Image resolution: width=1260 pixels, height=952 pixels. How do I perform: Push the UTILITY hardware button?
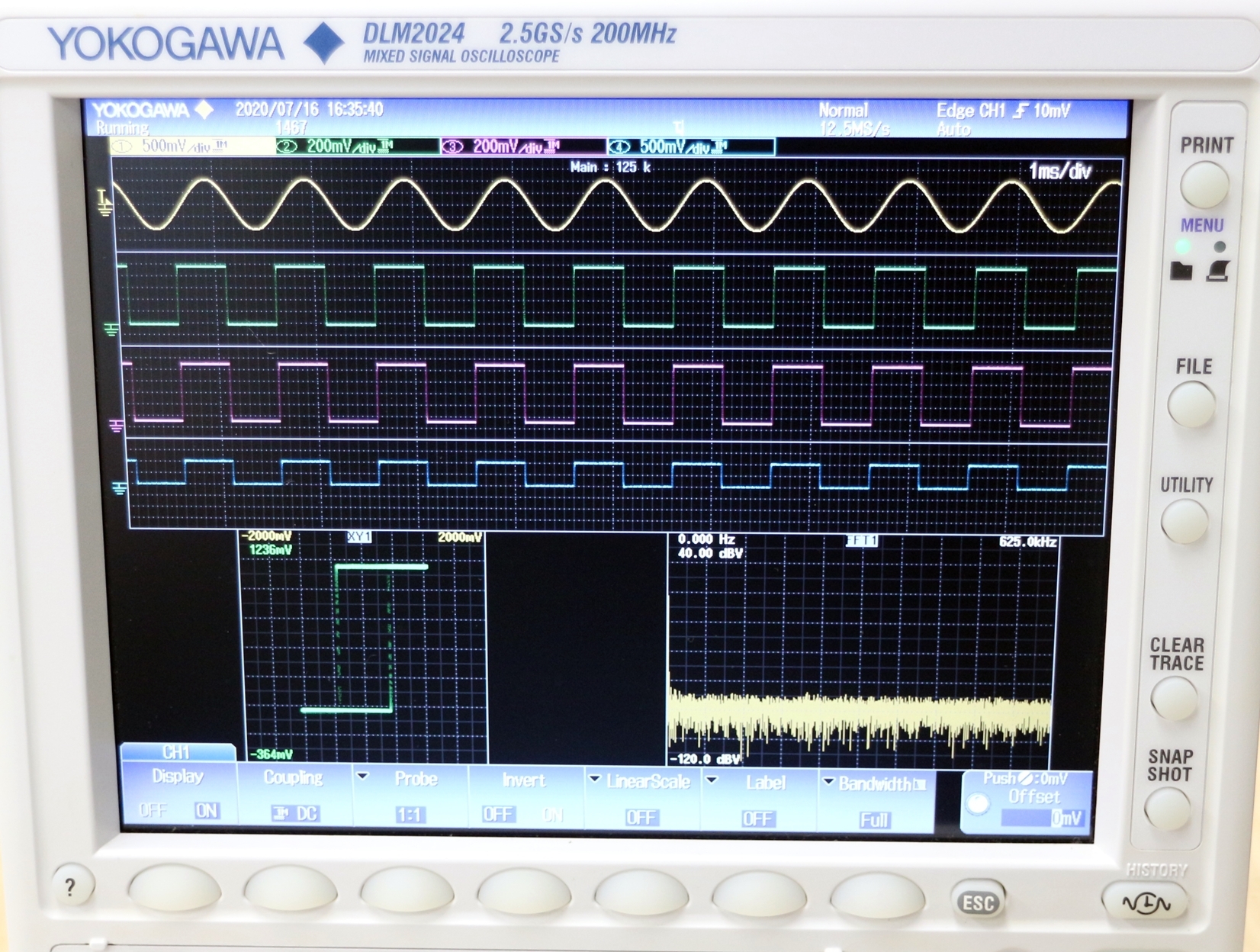(1184, 523)
